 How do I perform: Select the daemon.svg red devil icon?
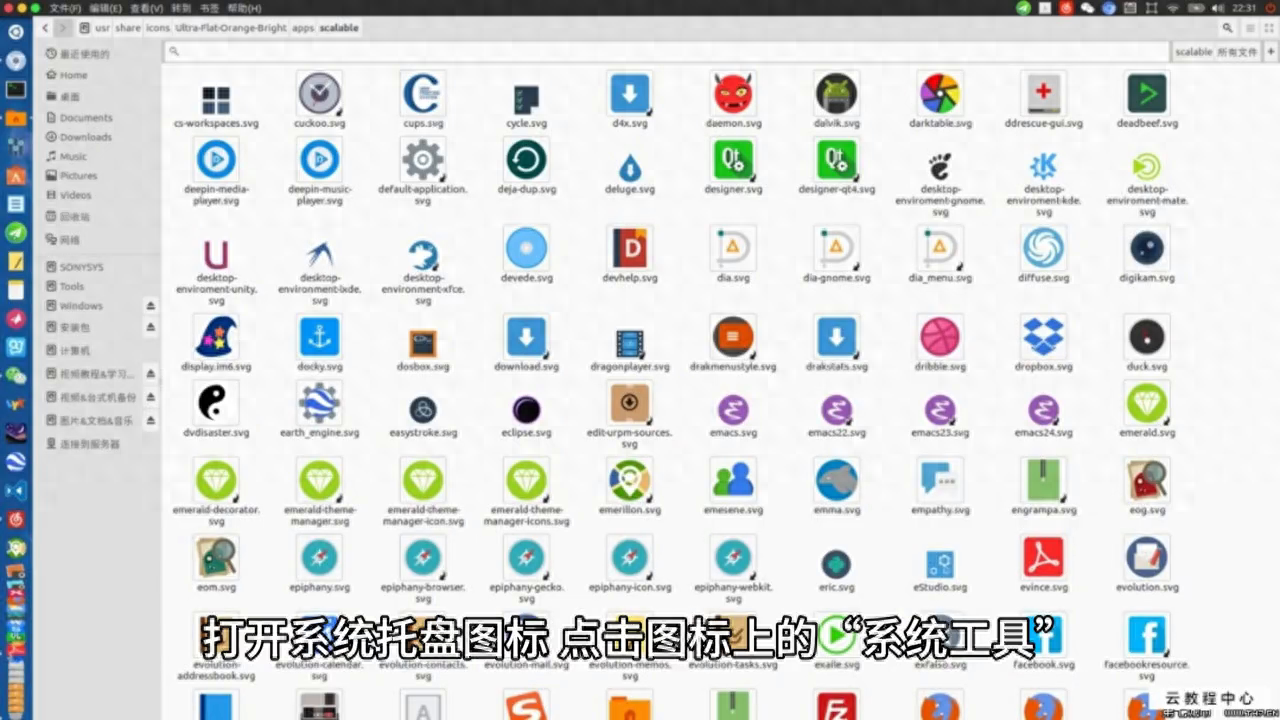tap(733, 94)
